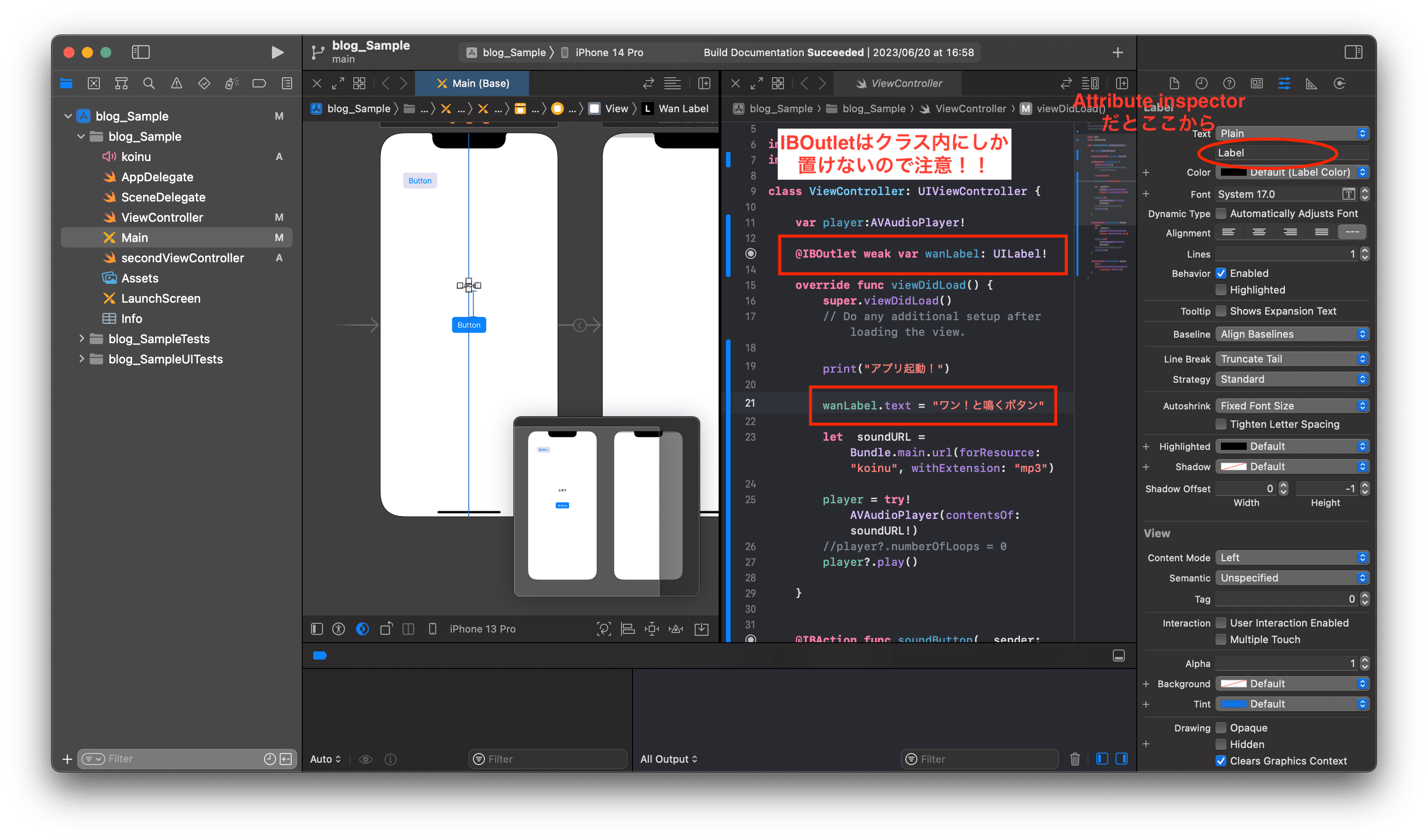Screen dimensions: 1428x840
Task: Choose iPhone 14 Pro run destination
Action: [x=602, y=53]
